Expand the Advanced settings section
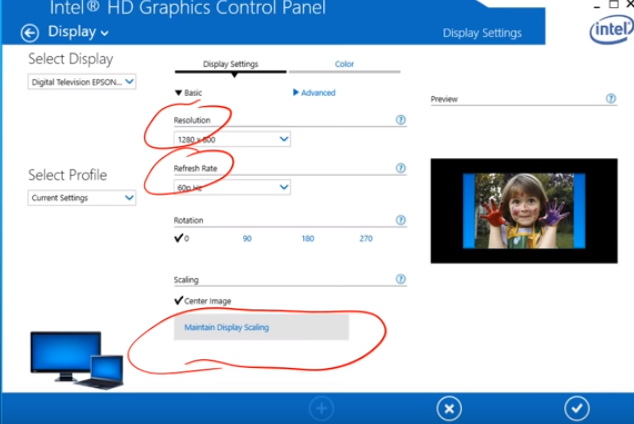The image size is (634, 424). (314, 93)
